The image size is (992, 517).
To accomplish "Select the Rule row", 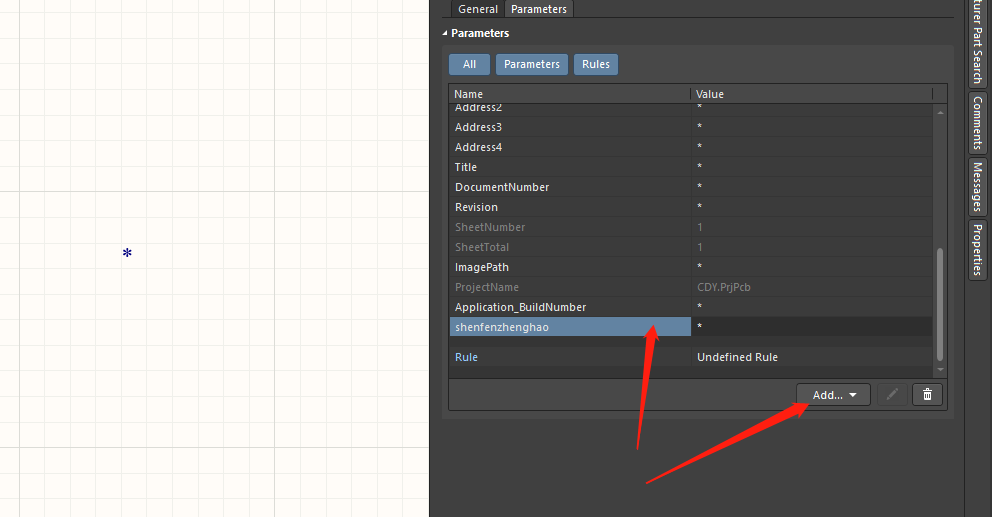I will pyautogui.click(x=691, y=357).
